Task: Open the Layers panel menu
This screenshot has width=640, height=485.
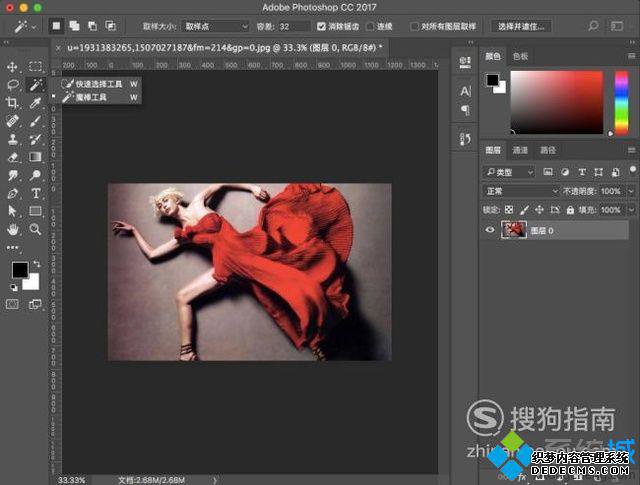Action: (631, 150)
